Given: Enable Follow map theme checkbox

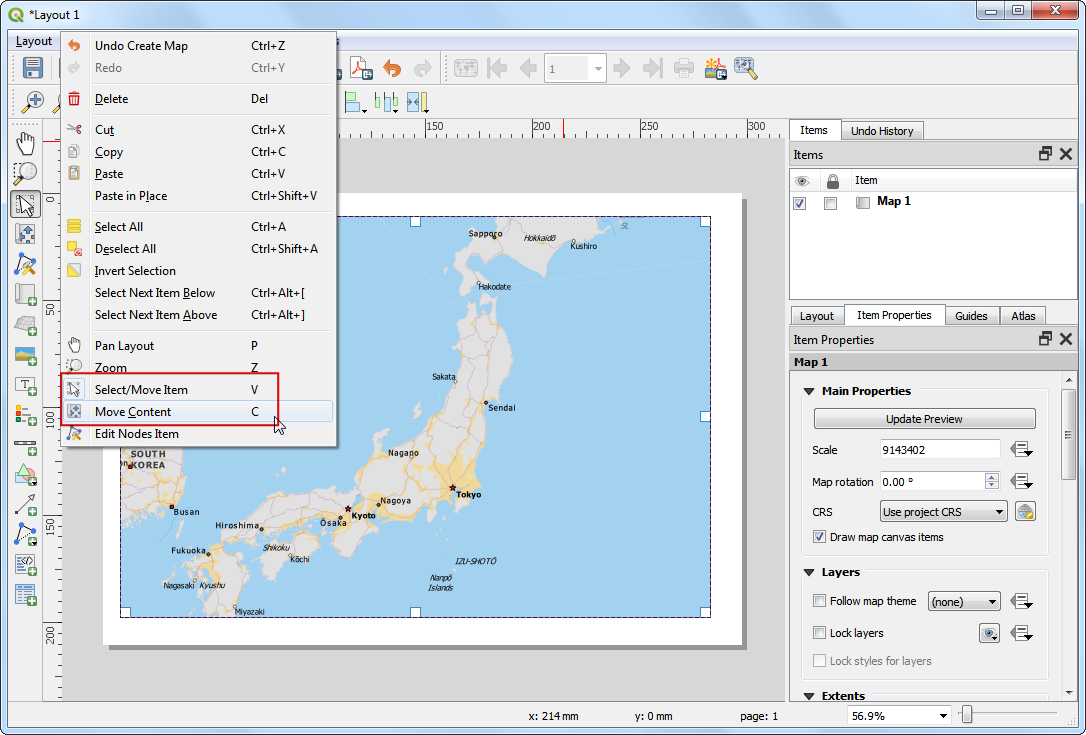Looking at the screenshot, I should pyautogui.click(x=820, y=601).
